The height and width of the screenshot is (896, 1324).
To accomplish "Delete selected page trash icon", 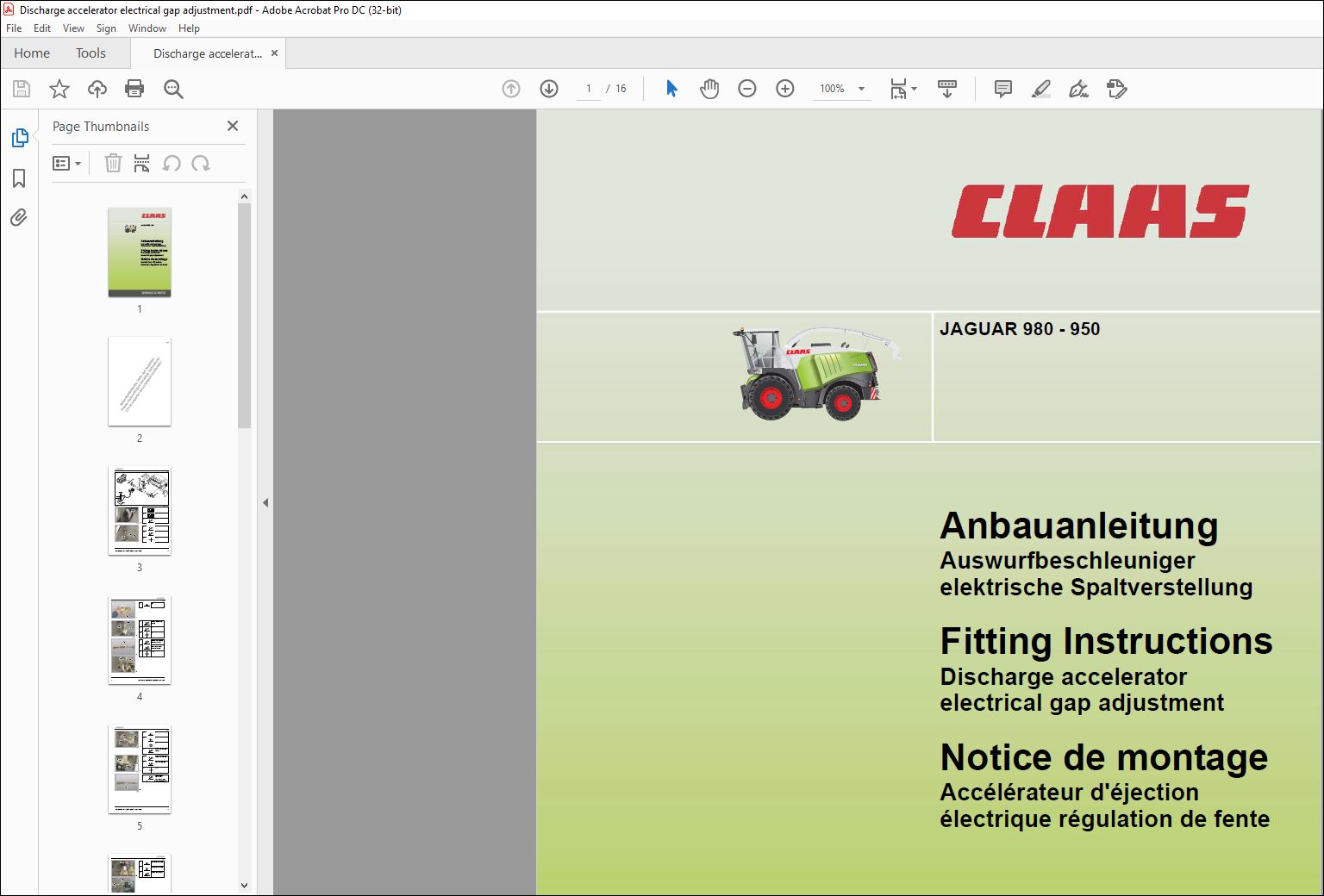I will [x=113, y=164].
